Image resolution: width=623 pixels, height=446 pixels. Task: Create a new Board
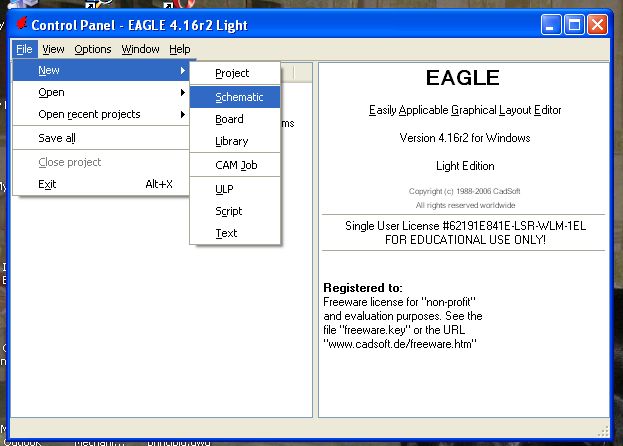click(x=235, y=119)
